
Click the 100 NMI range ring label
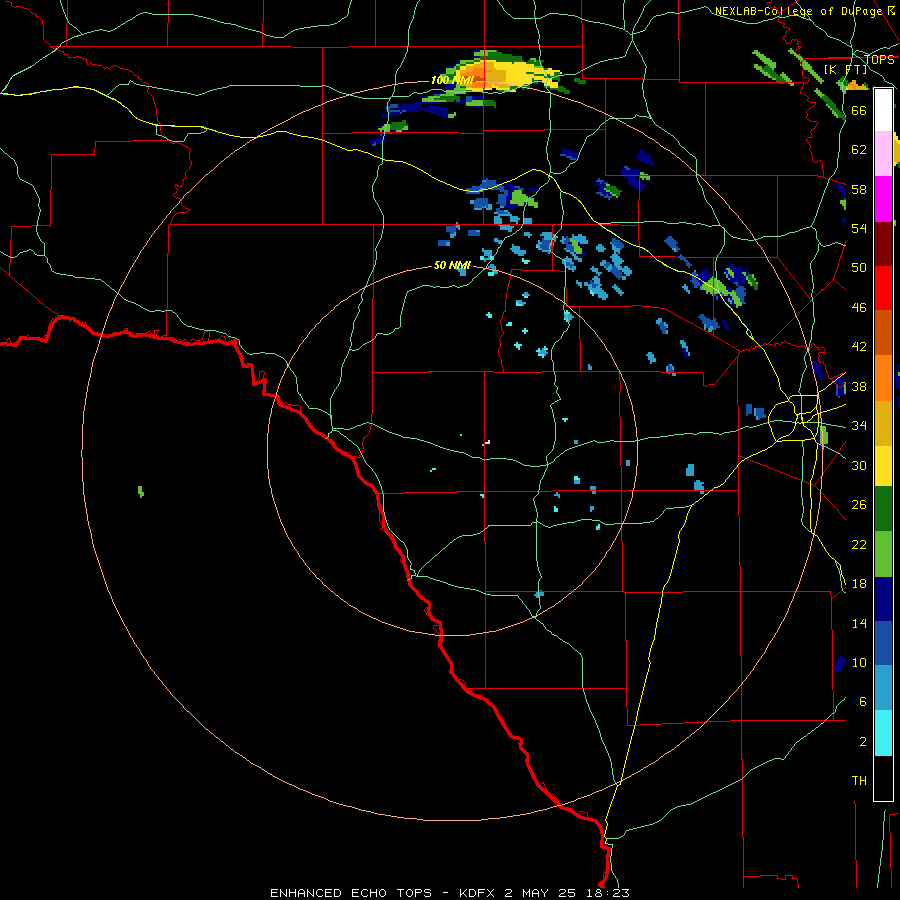[x=451, y=80]
